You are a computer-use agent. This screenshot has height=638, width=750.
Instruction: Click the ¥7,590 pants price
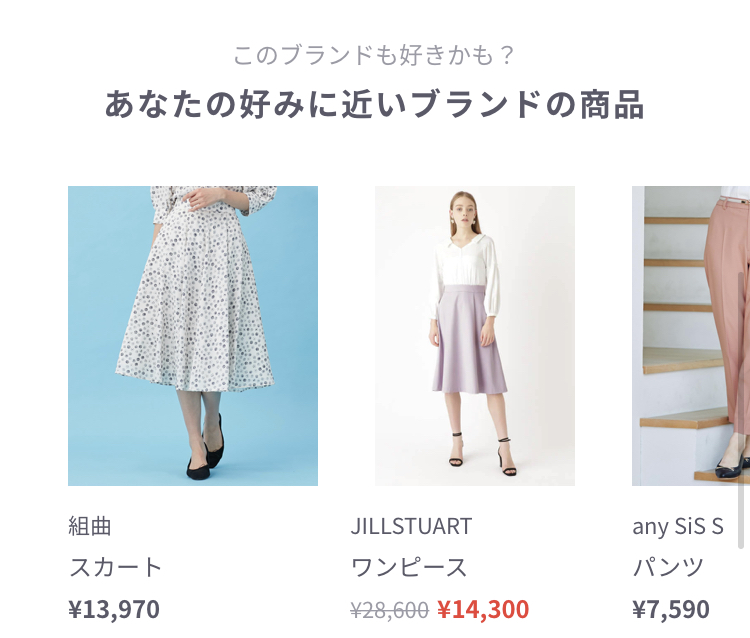click(671, 609)
